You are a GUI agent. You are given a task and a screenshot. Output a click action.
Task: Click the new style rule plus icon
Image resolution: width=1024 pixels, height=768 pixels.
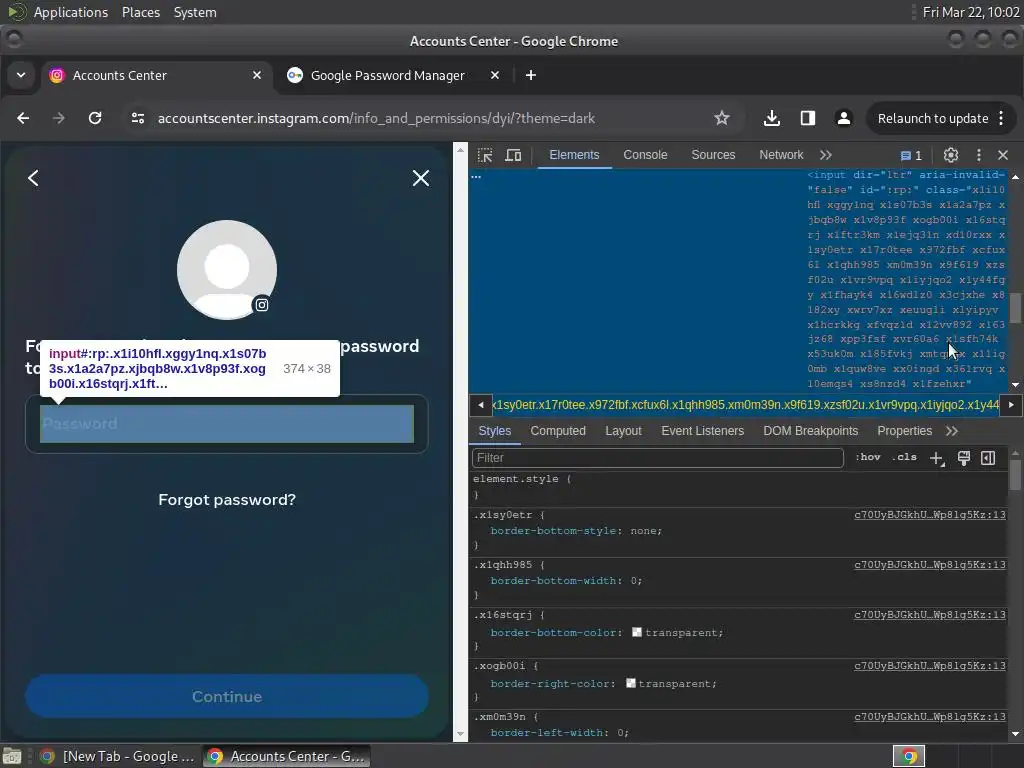(x=936, y=458)
